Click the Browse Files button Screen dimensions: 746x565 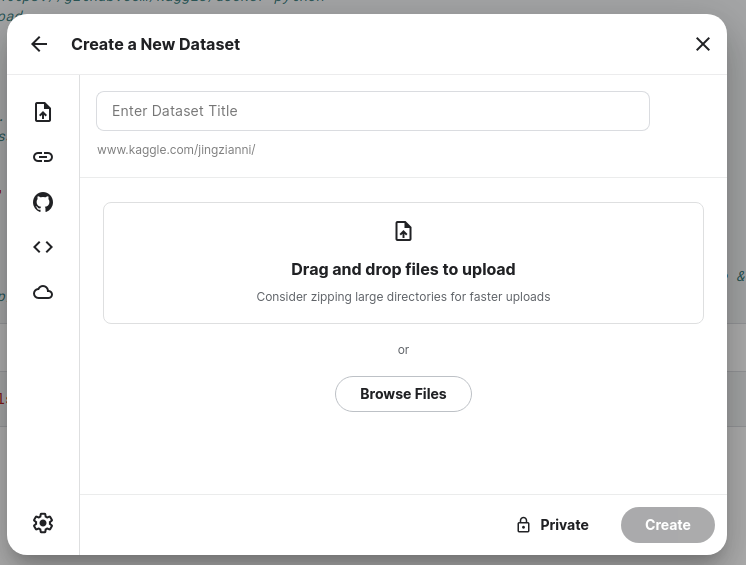point(403,394)
